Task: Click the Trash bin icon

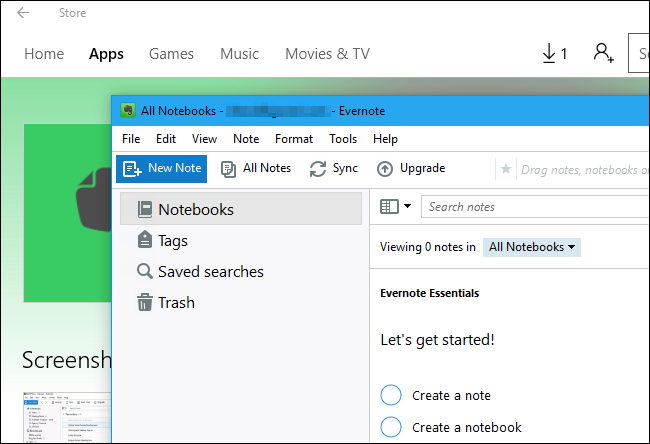Action: 145,302
